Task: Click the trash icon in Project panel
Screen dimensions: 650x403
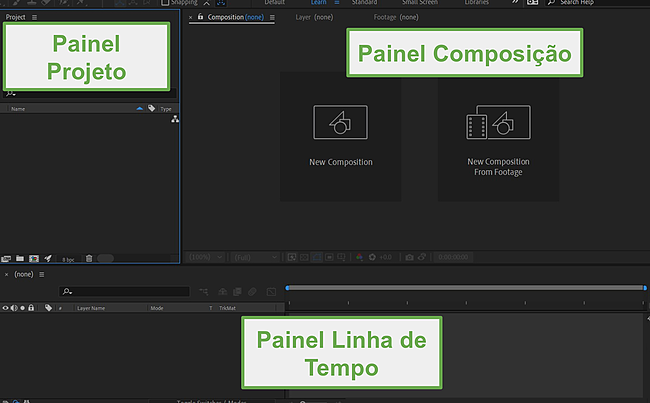Action: (x=89, y=258)
